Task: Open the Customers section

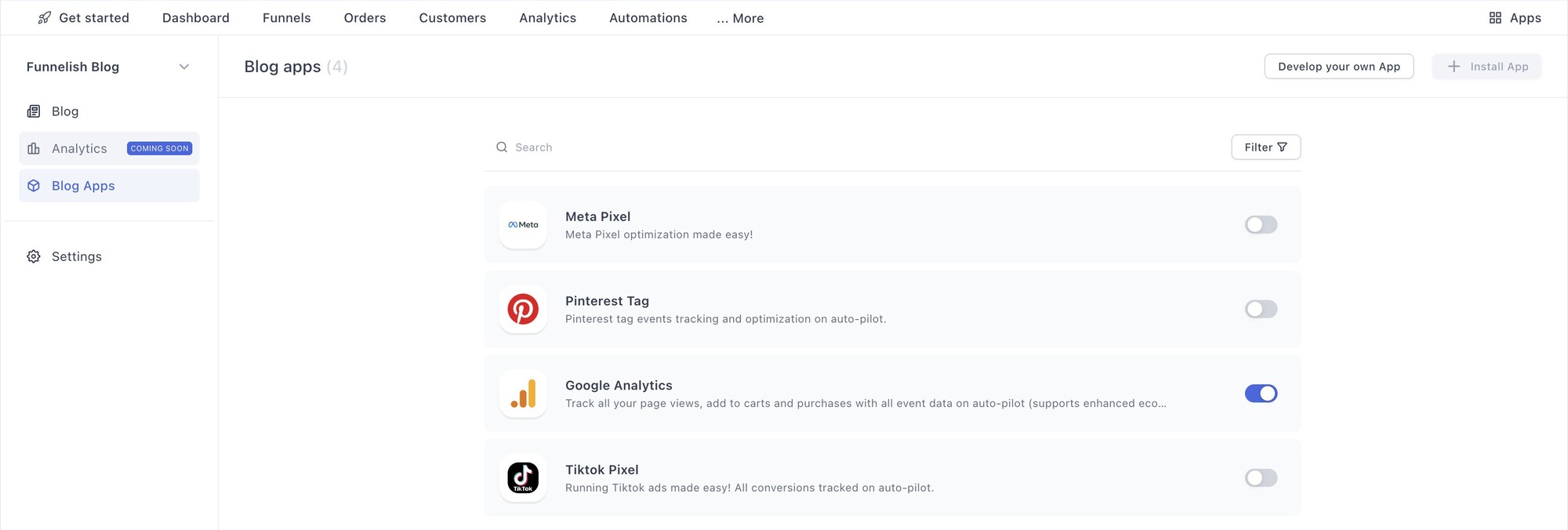Action: click(452, 17)
